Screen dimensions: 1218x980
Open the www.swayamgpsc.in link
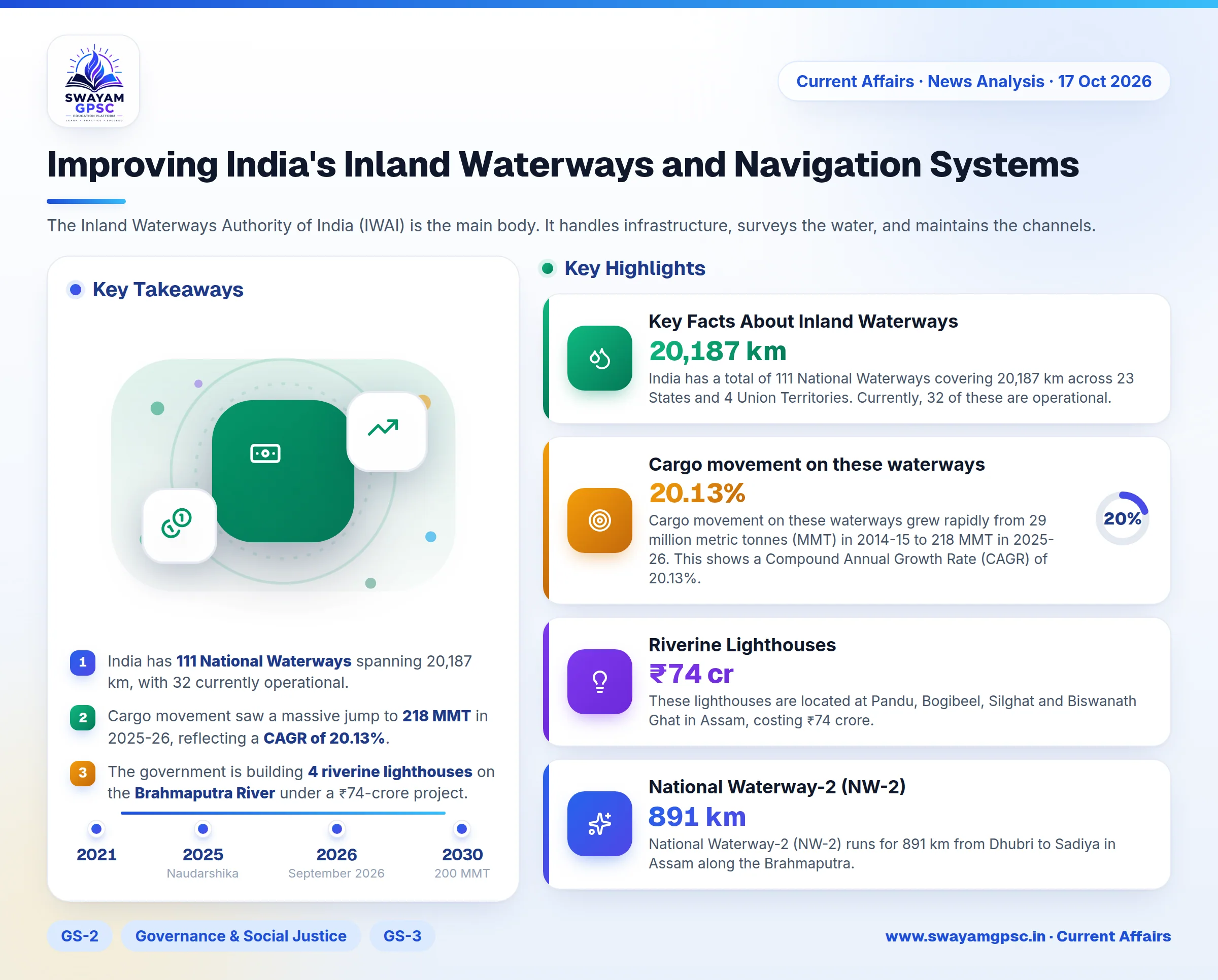(965, 936)
